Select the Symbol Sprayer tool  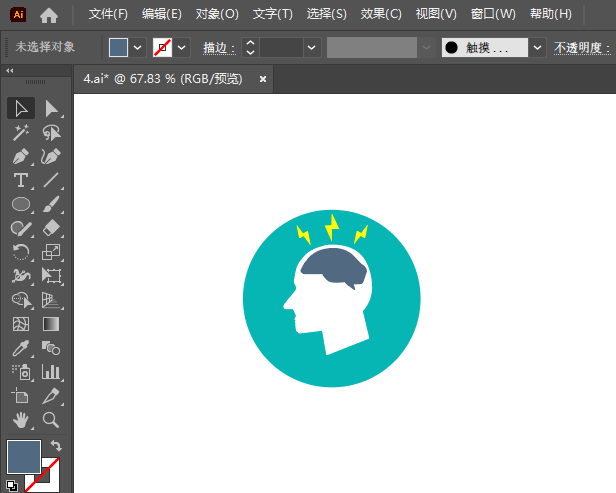coord(21,372)
